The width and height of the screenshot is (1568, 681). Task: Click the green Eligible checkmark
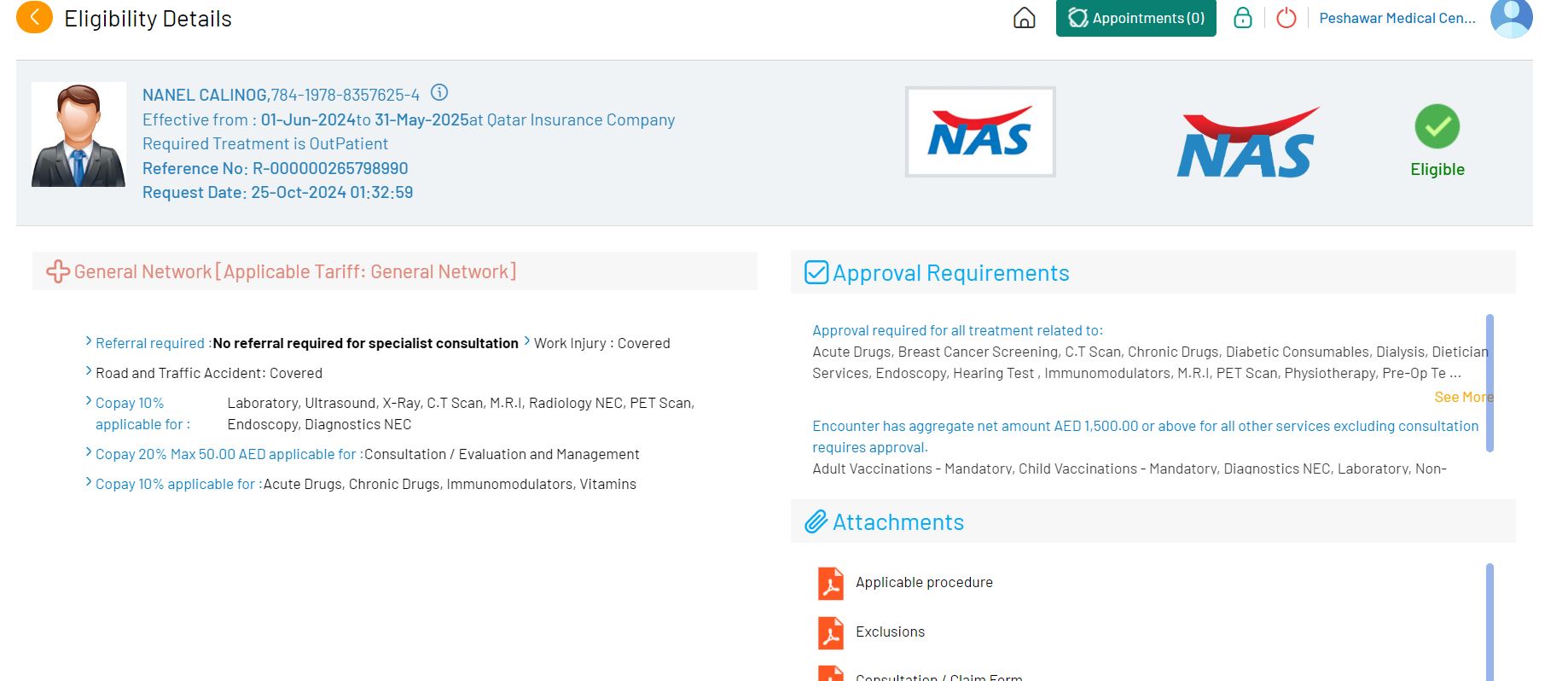[1437, 126]
